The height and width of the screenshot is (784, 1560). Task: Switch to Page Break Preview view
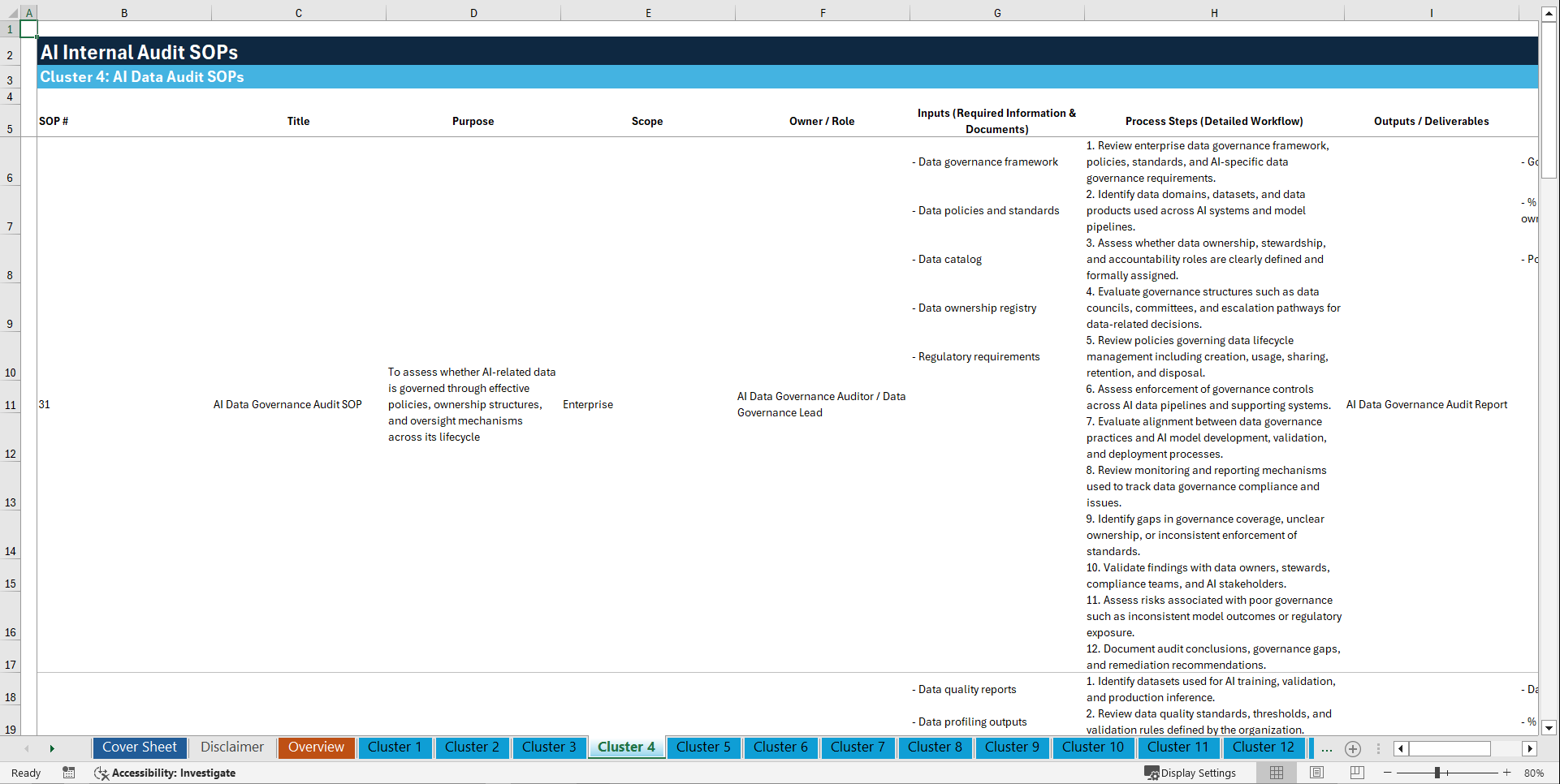click(x=1357, y=773)
